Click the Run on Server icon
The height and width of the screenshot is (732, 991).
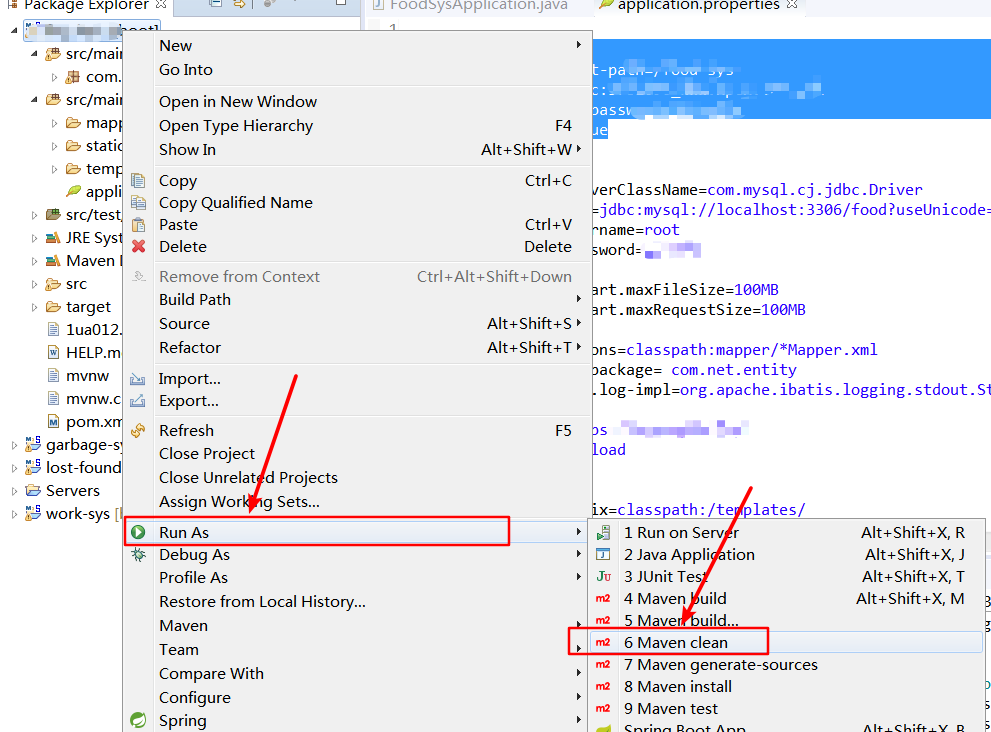(604, 533)
